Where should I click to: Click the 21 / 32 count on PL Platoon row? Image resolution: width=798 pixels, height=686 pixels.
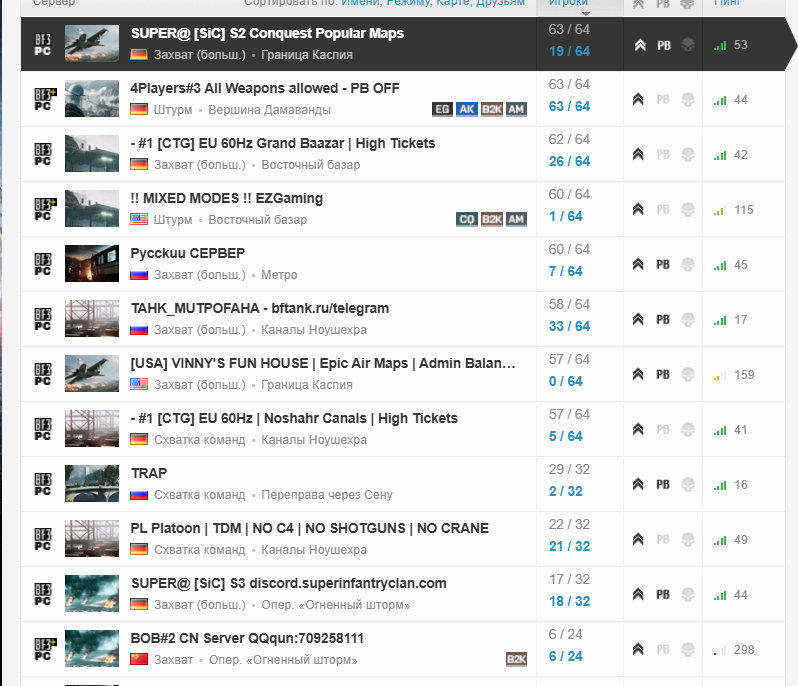coord(569,546)
